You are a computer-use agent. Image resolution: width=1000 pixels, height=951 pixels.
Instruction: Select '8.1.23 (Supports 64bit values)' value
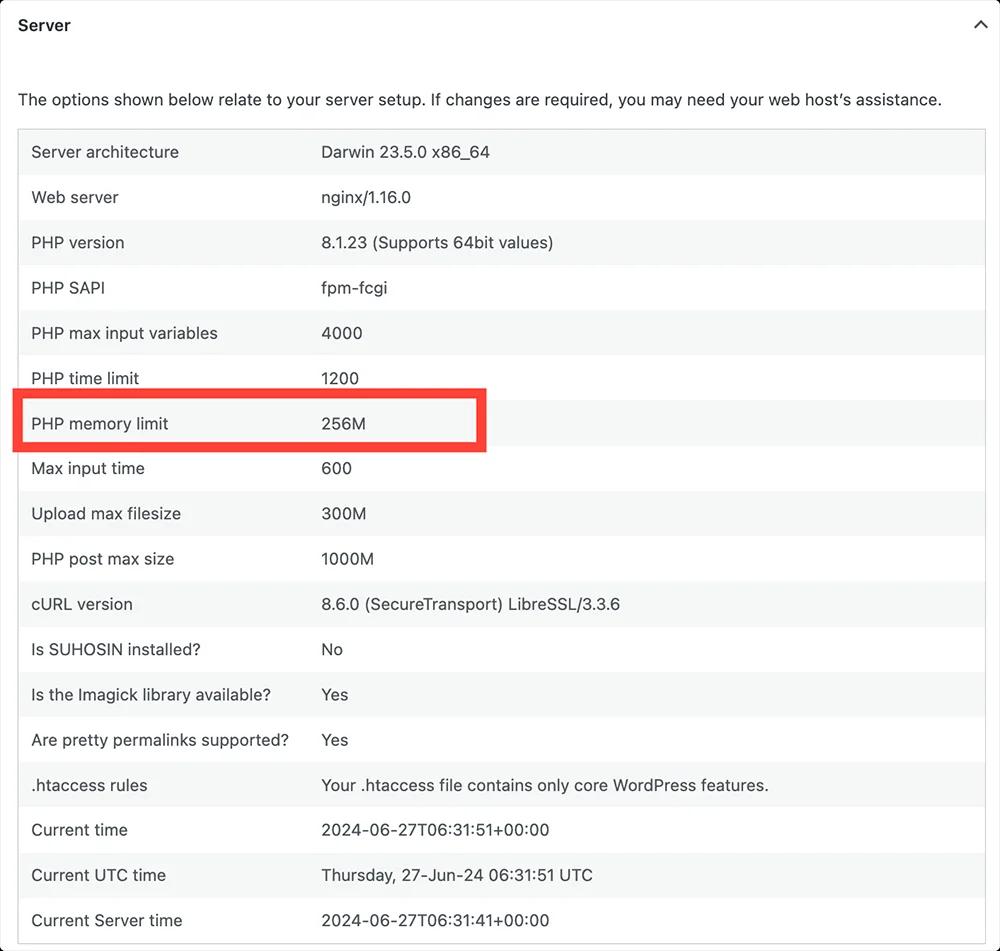(x=437, y=243)
